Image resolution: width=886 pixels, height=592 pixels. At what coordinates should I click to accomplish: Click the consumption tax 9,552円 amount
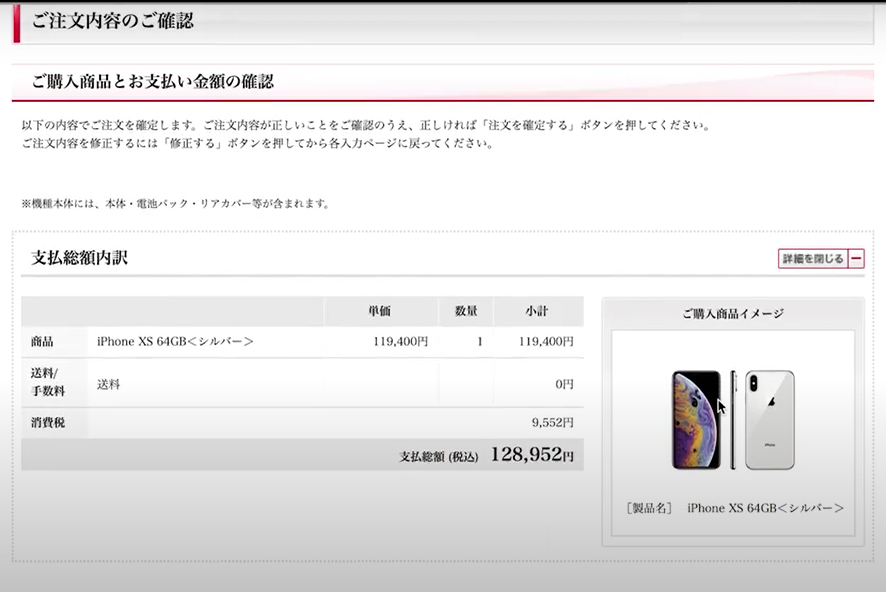(x=552, y=423)
